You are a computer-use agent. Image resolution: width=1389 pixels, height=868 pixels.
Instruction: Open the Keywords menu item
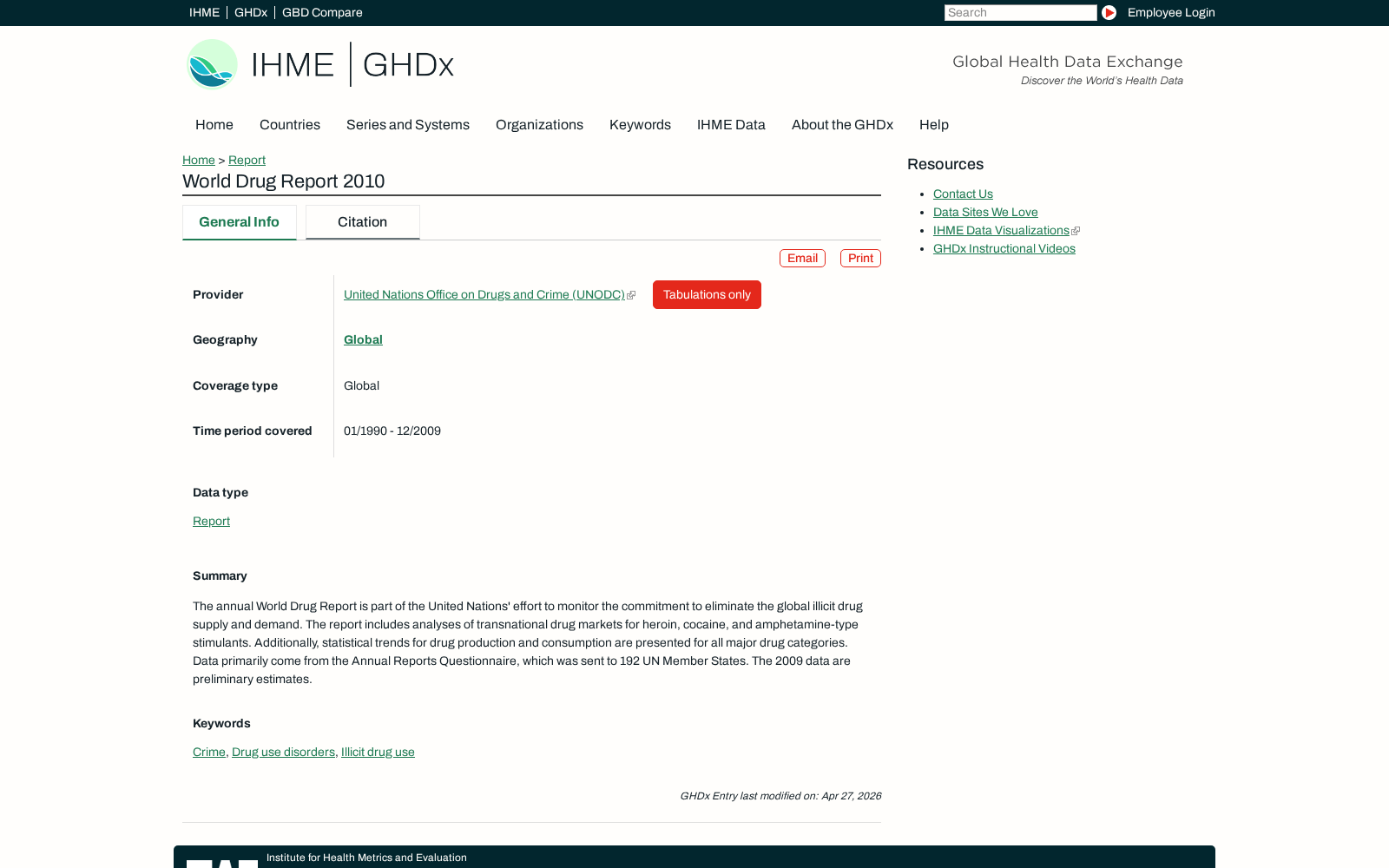coord(640,125)
